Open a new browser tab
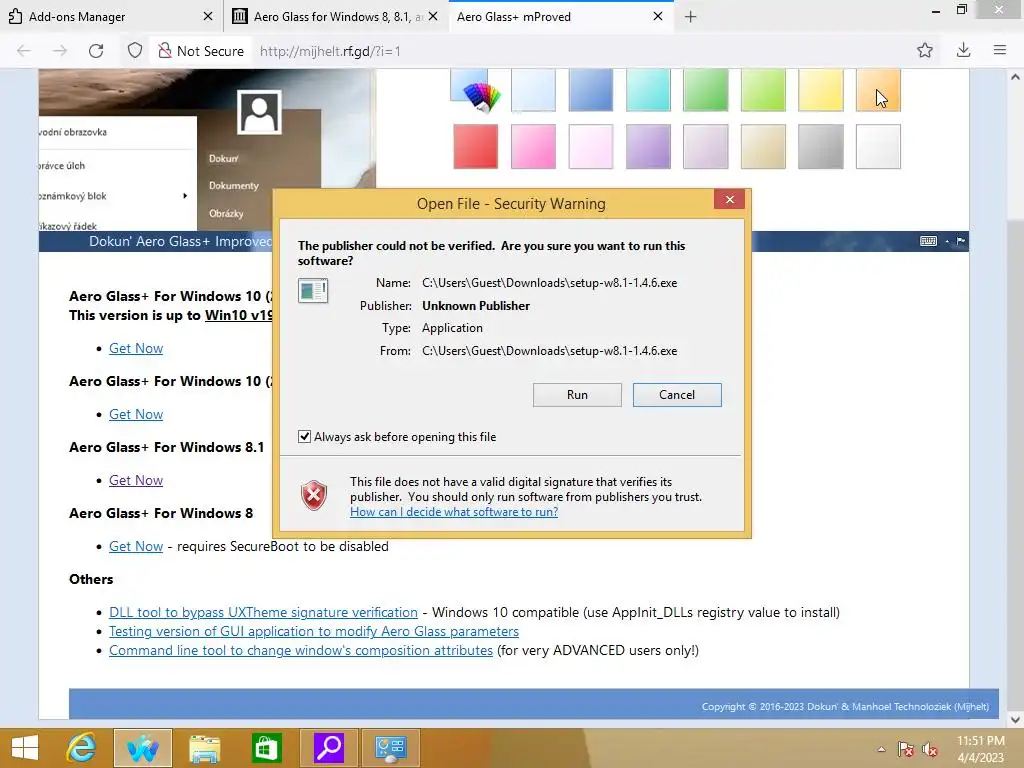 coord(690,17)
